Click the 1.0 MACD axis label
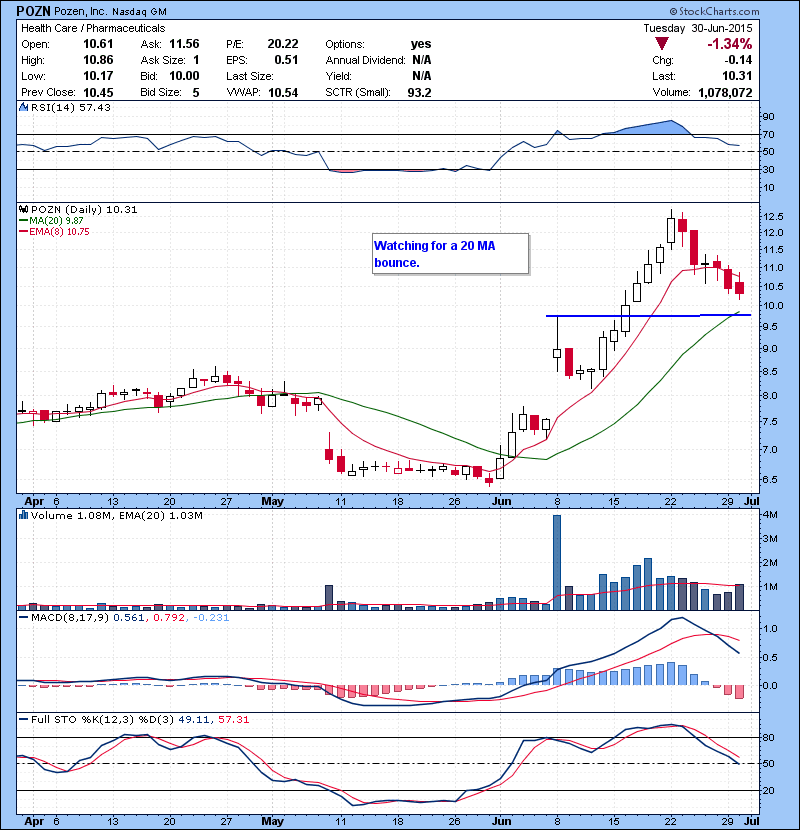 (770, 629)
